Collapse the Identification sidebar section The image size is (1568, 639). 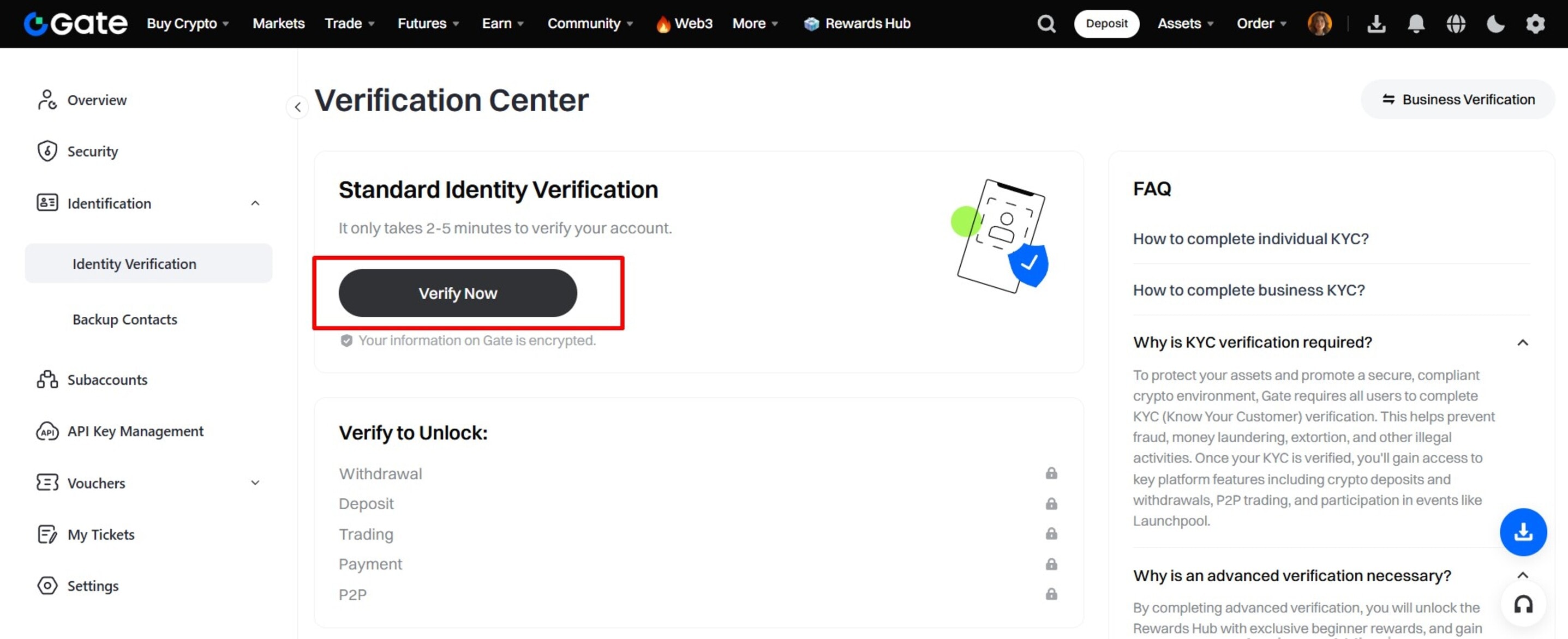255,203
